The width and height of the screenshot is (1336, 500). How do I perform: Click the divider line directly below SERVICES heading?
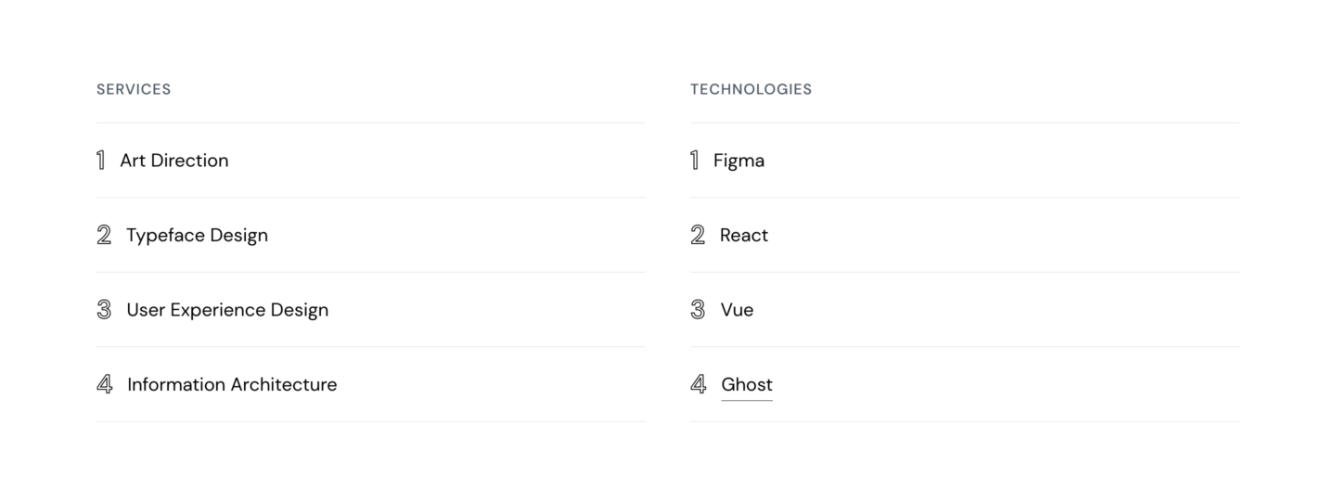point(370,123)
